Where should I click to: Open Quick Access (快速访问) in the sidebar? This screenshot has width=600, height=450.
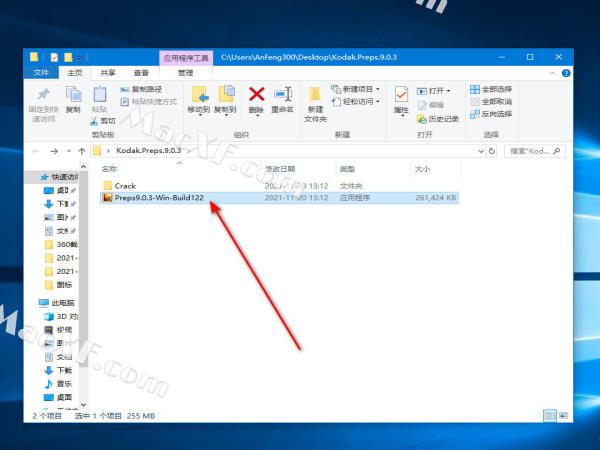(x=59, y=177)
